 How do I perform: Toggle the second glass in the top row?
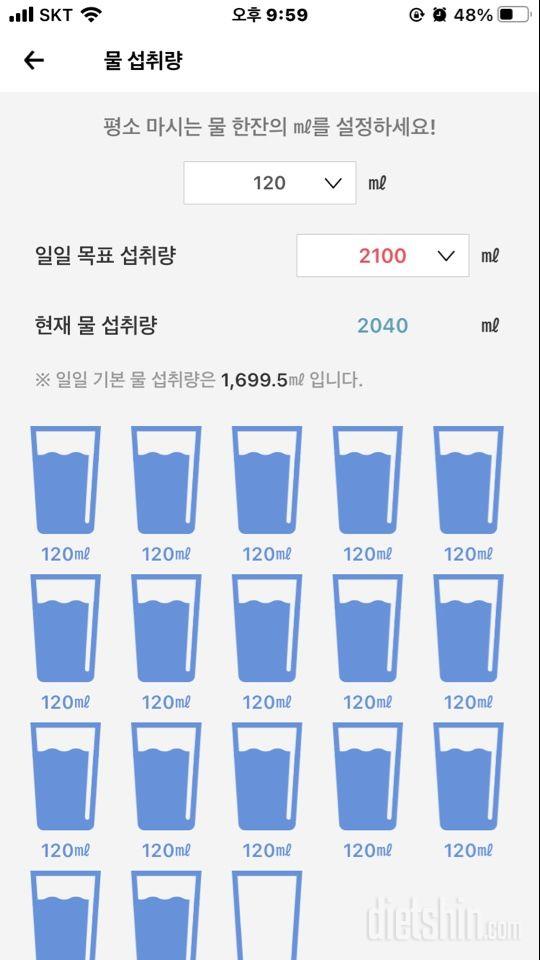[166, 480]
